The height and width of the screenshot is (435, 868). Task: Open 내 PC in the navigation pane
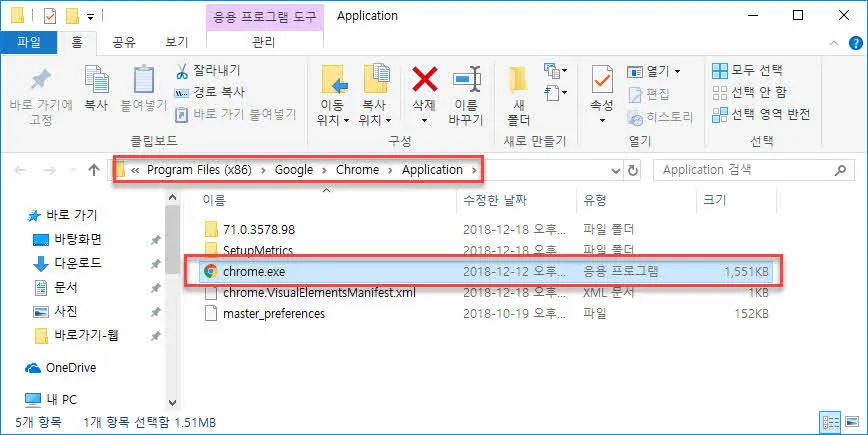51,399
